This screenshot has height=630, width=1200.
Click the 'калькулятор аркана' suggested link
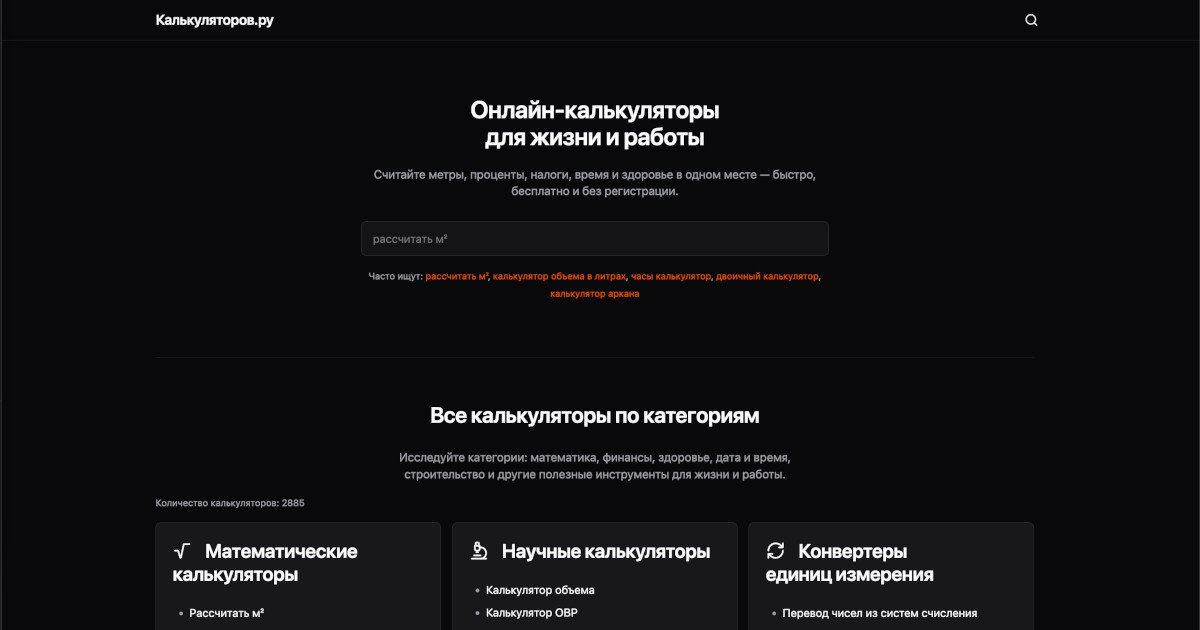tap(594, 294)
